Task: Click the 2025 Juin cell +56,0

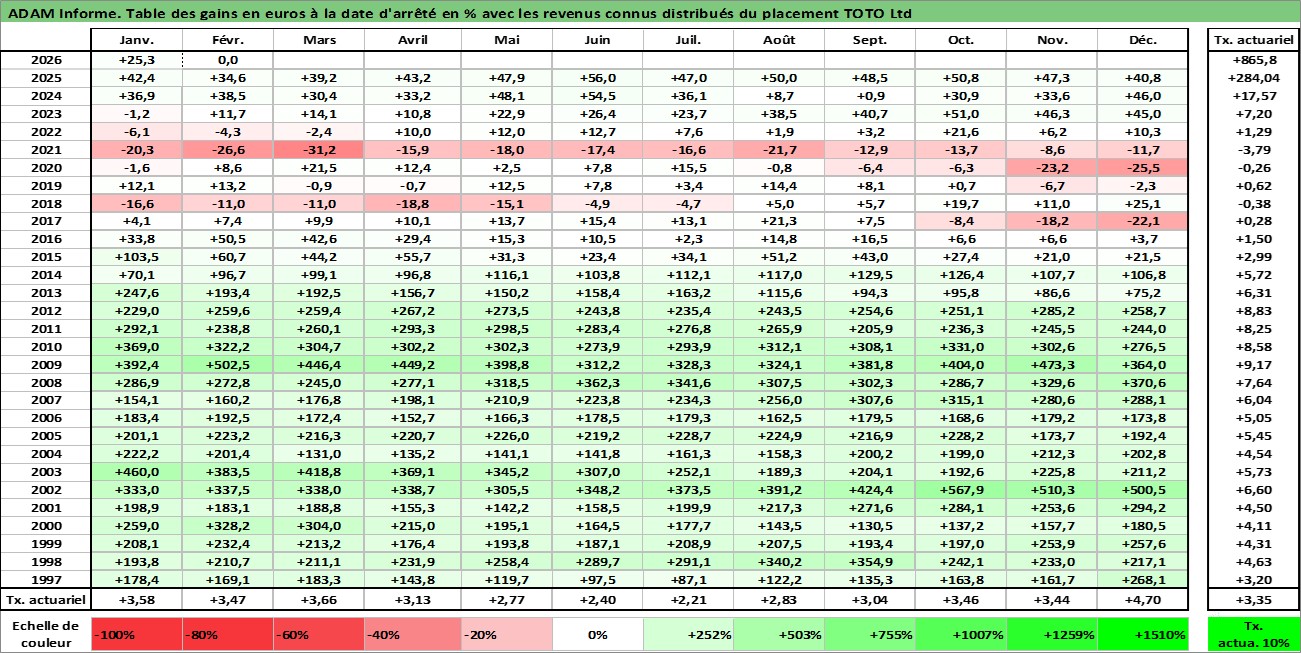Action: click(x=598, y=78)
